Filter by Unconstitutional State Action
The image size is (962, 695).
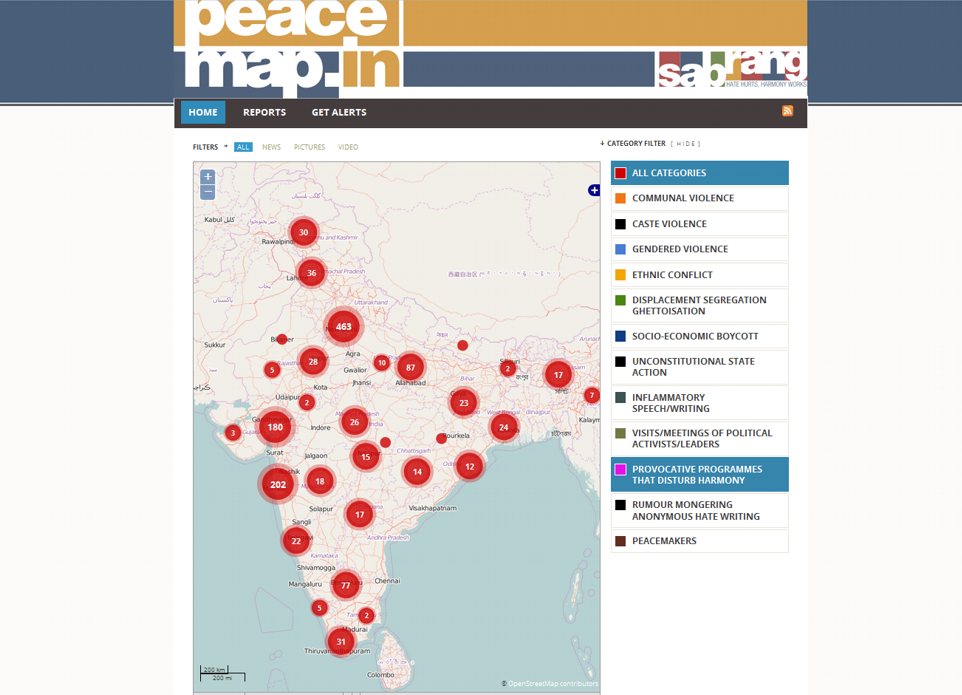[699, 367]
